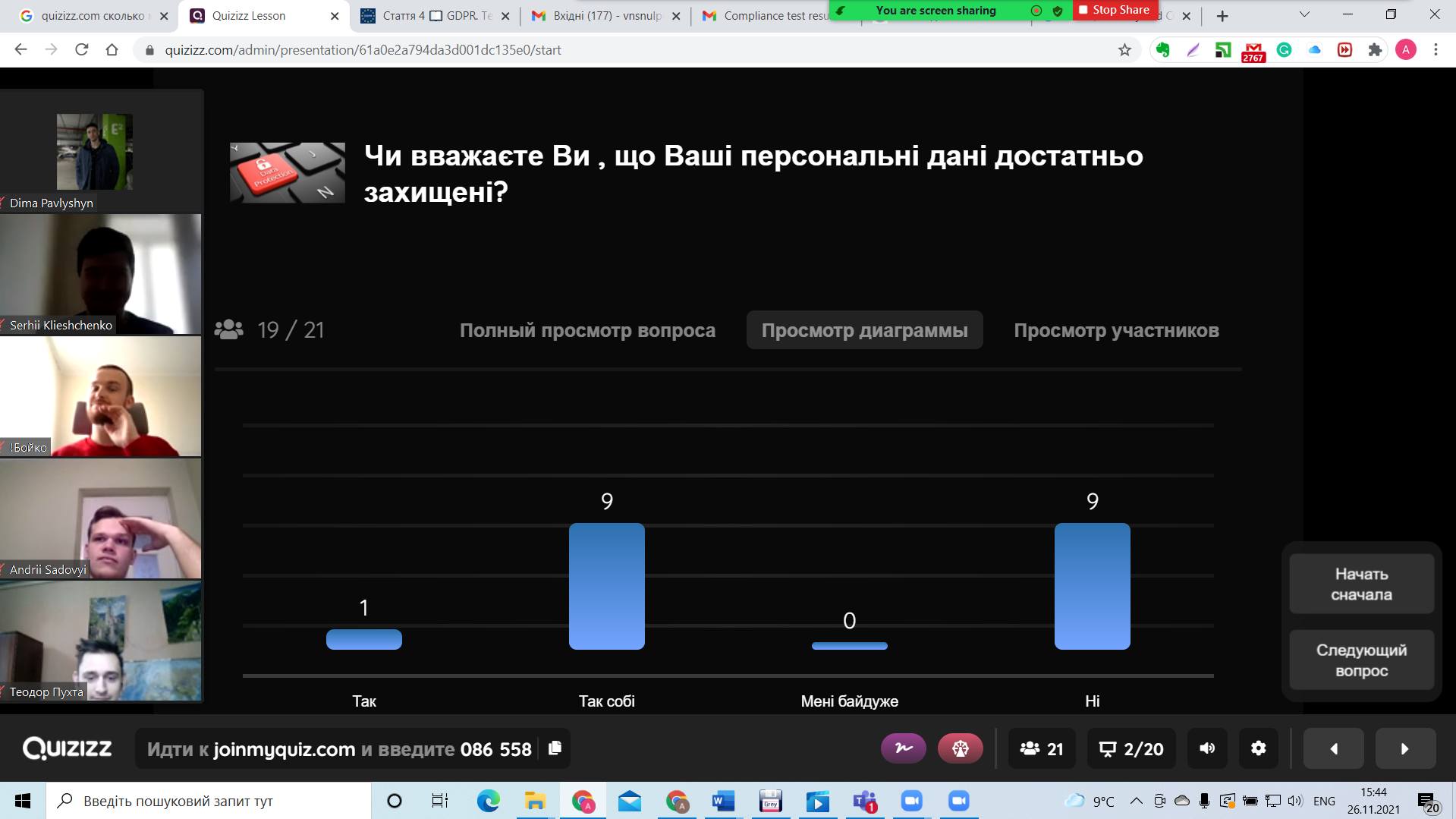The width and height of the screenshot is (1456, 819).
Task: Switch to Просмотр участников tab
Action: pyautogui.click(x=1116, y=330)
